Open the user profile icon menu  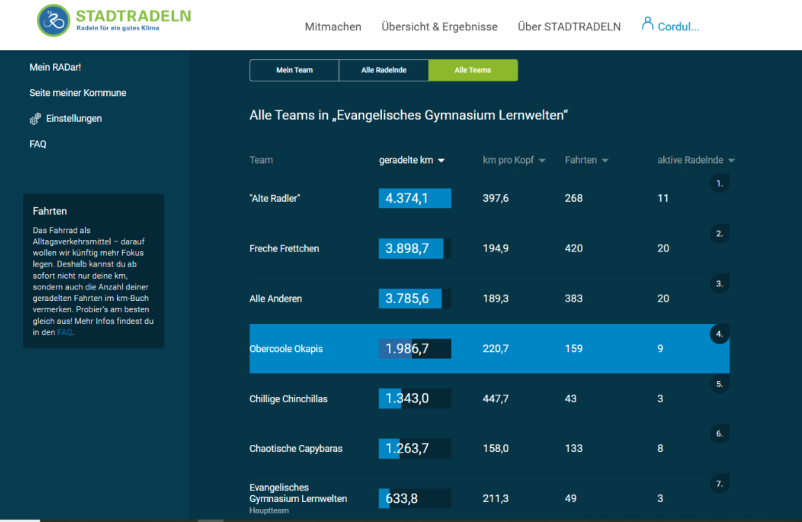pos(647,24)
